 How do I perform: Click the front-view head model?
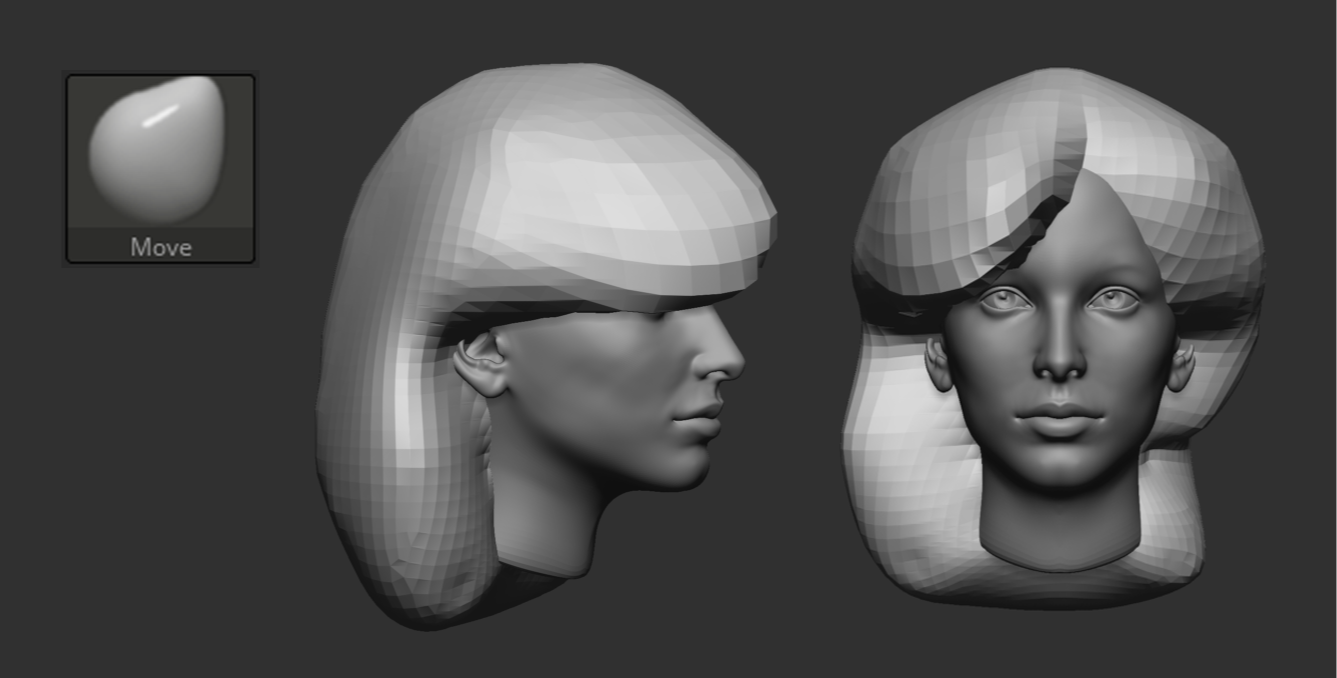[x=1053, y=338]
